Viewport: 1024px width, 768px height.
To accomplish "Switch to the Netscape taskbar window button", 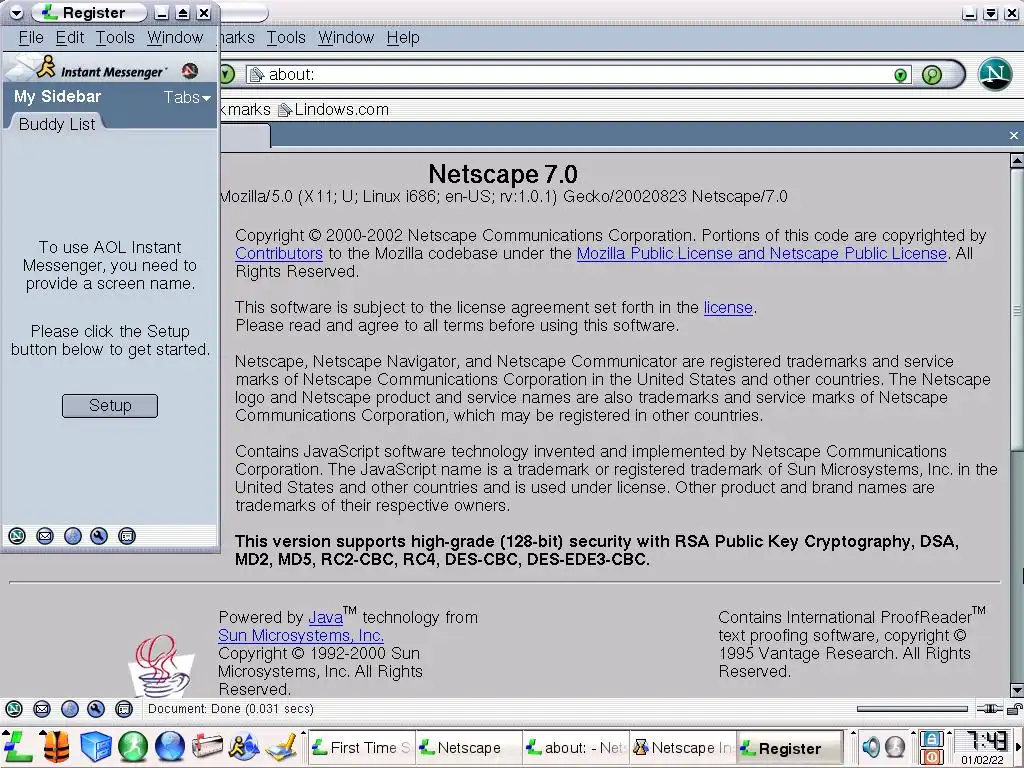I will (x=469, y=748).
